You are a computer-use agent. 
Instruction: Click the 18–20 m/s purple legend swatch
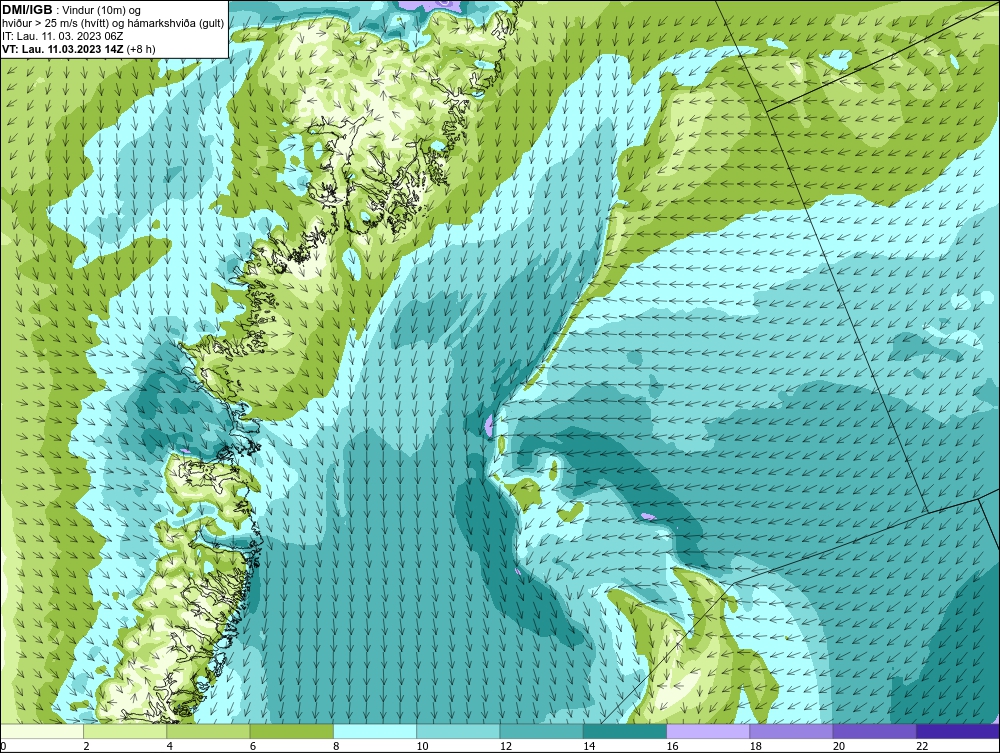pos(791,731)
